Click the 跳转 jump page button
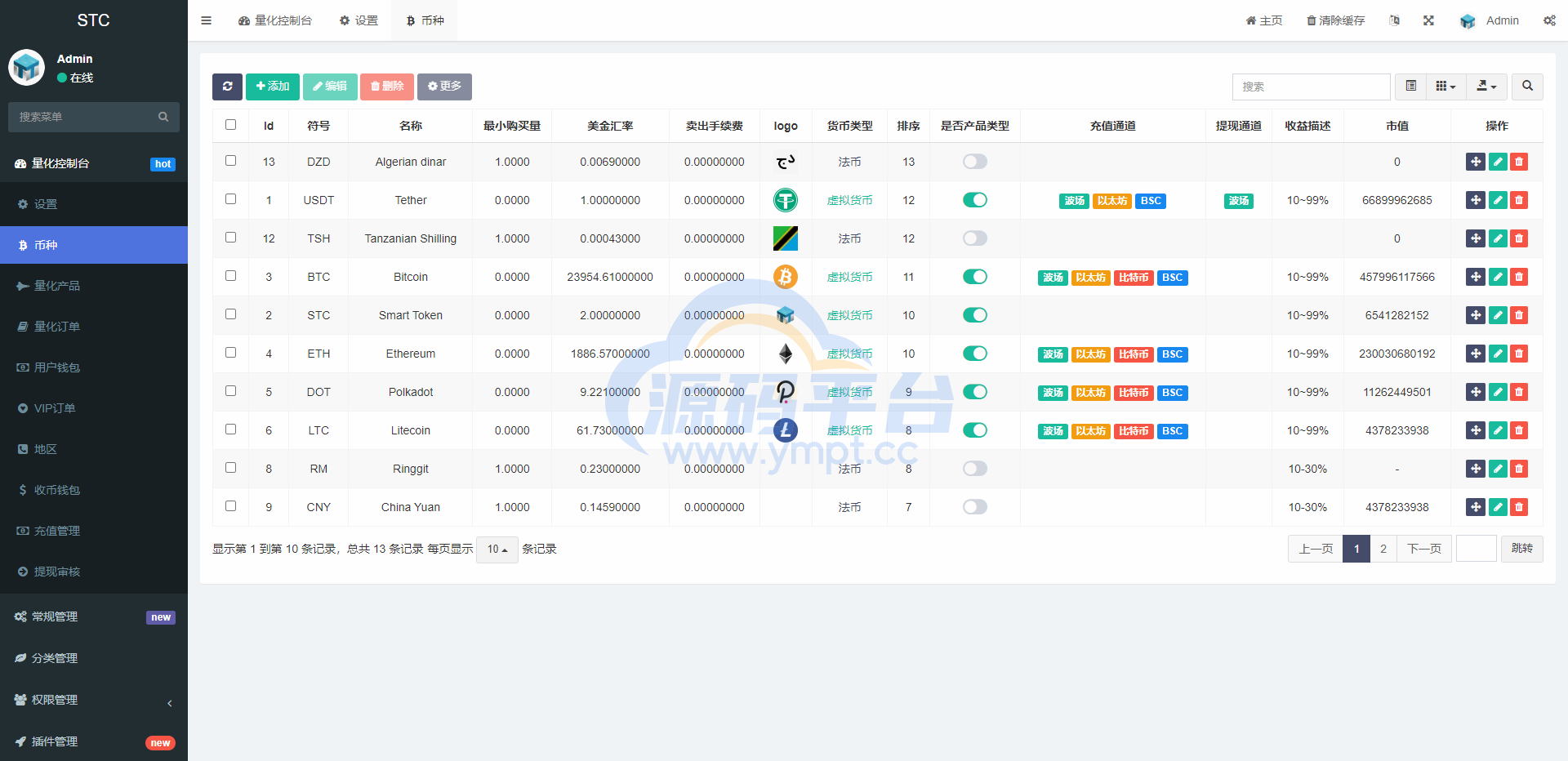This screenshot has width=1568, height=761. [1522, 549]
